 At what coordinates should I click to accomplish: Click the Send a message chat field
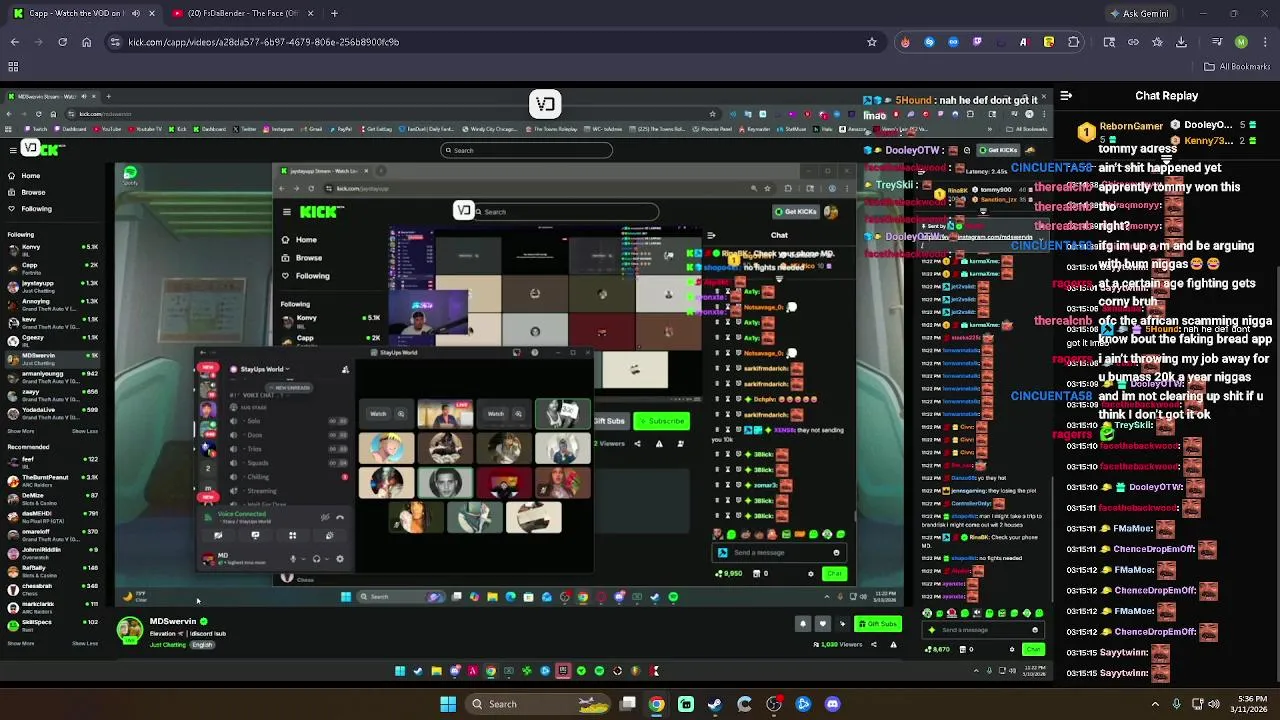pos(985,630)
